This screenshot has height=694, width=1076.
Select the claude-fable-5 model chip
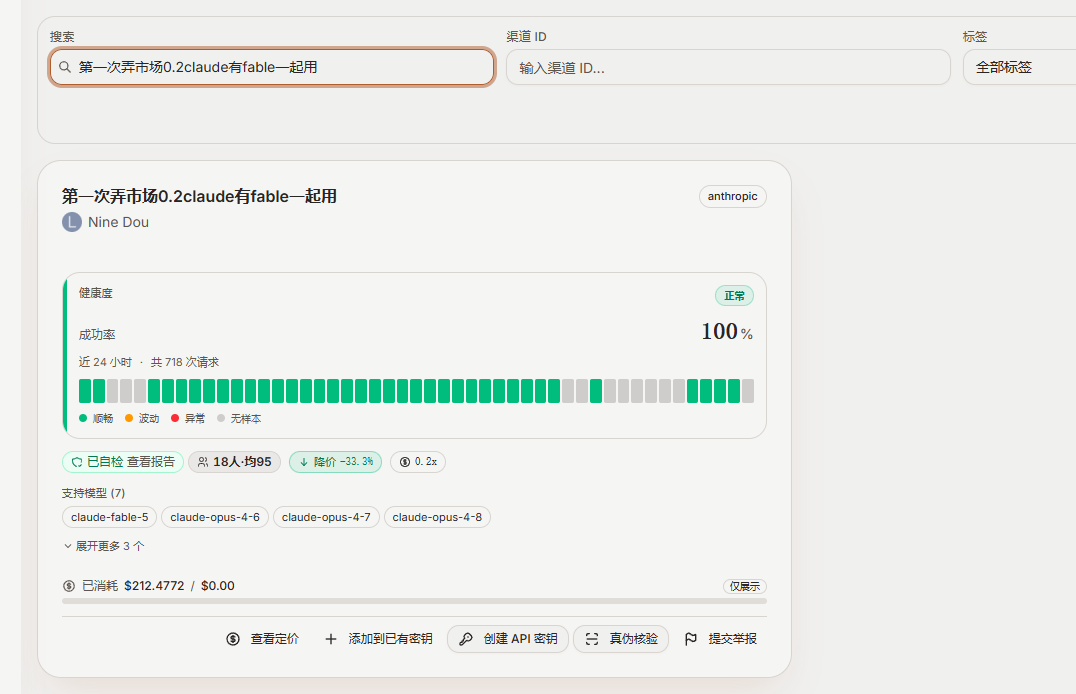click(110, 517)
